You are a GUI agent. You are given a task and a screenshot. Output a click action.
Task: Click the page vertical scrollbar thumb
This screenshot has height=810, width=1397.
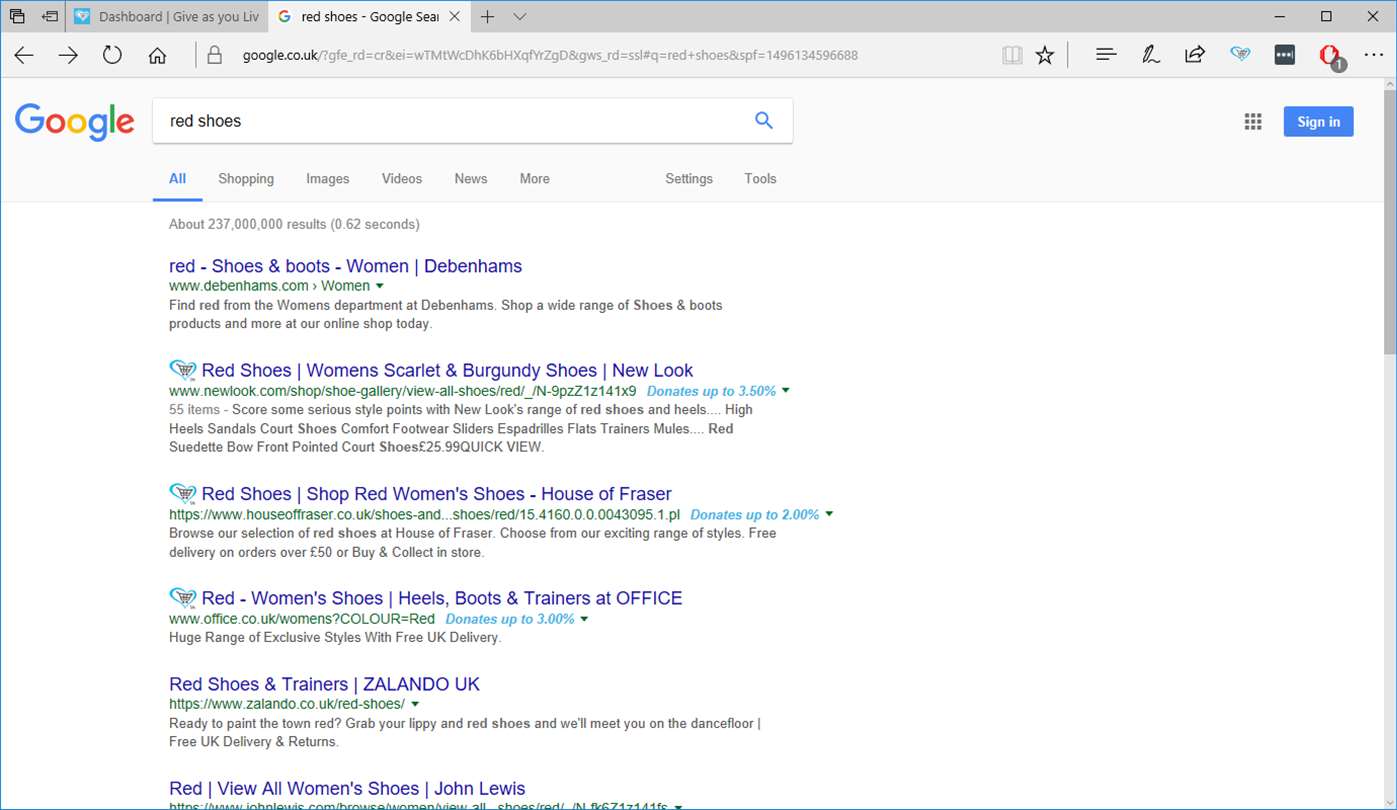tap(1389, 221)
